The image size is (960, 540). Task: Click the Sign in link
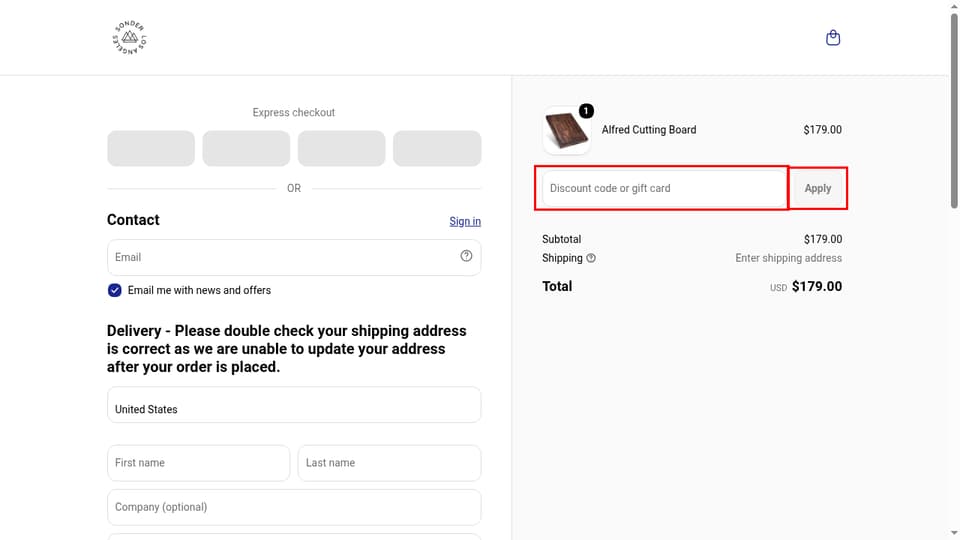click(465, 221)
